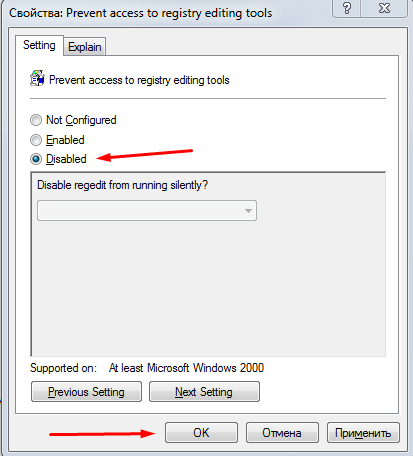Close the properties dialog with the X button

(384, 8)
